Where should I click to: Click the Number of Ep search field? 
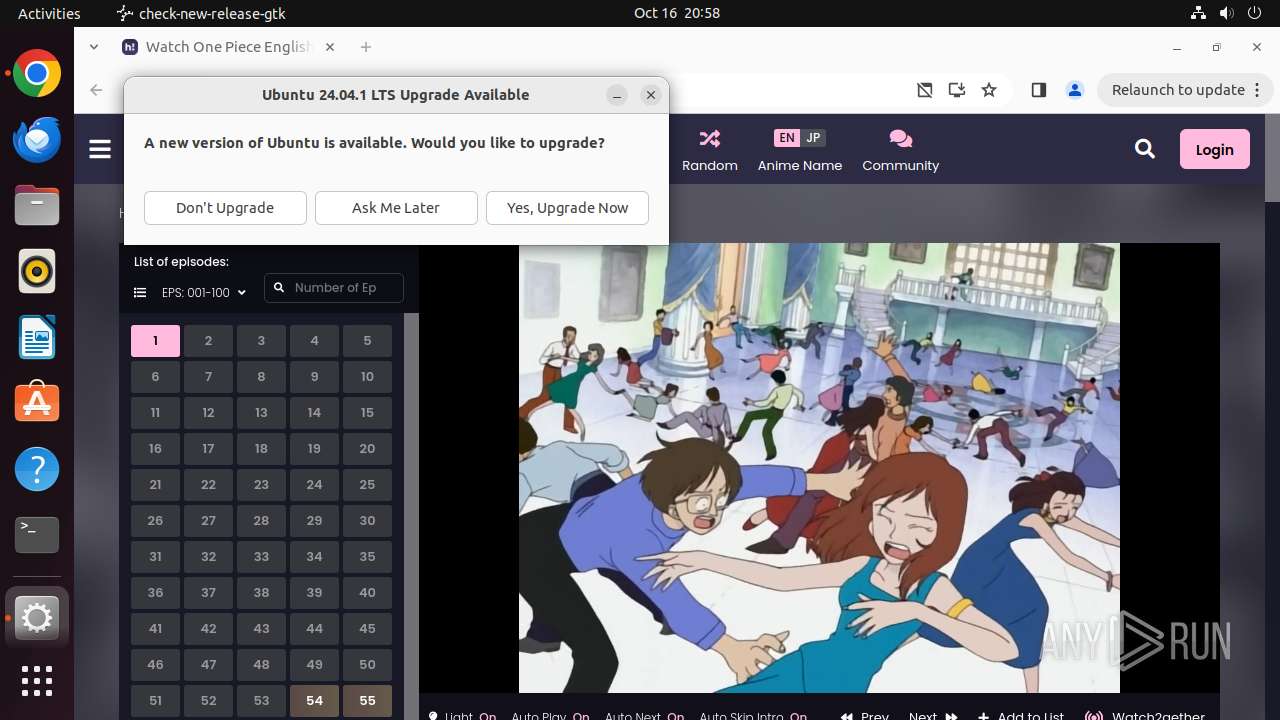(x=334, y=288)
